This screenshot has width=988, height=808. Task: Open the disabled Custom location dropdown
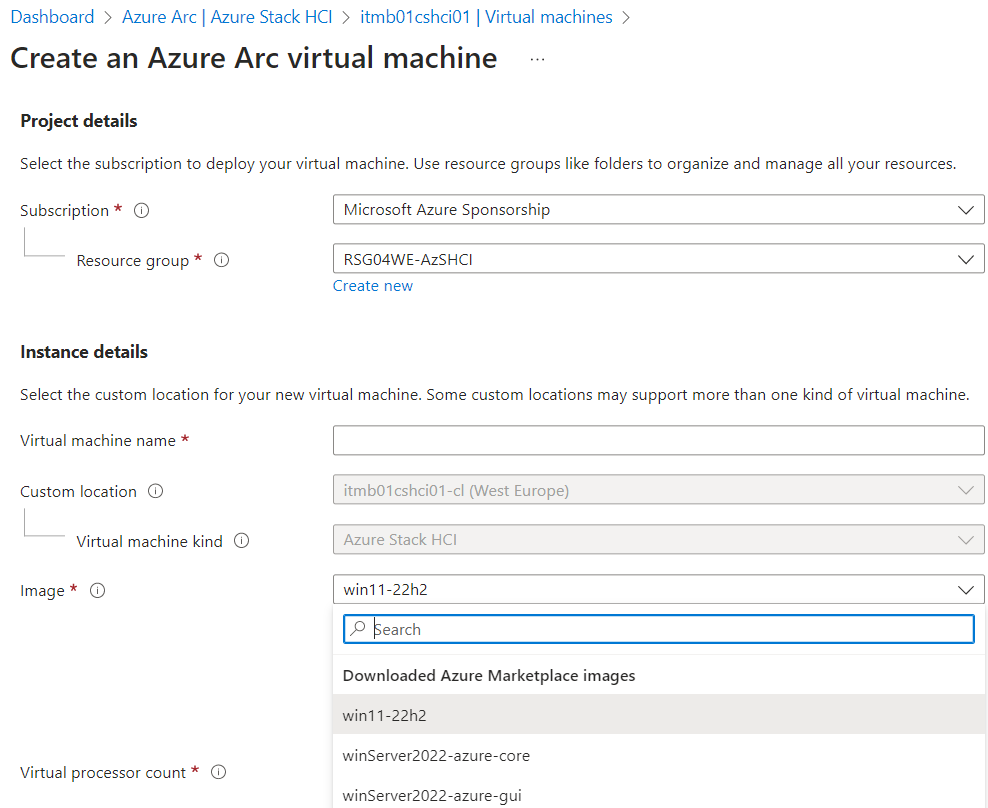point(658,490)
